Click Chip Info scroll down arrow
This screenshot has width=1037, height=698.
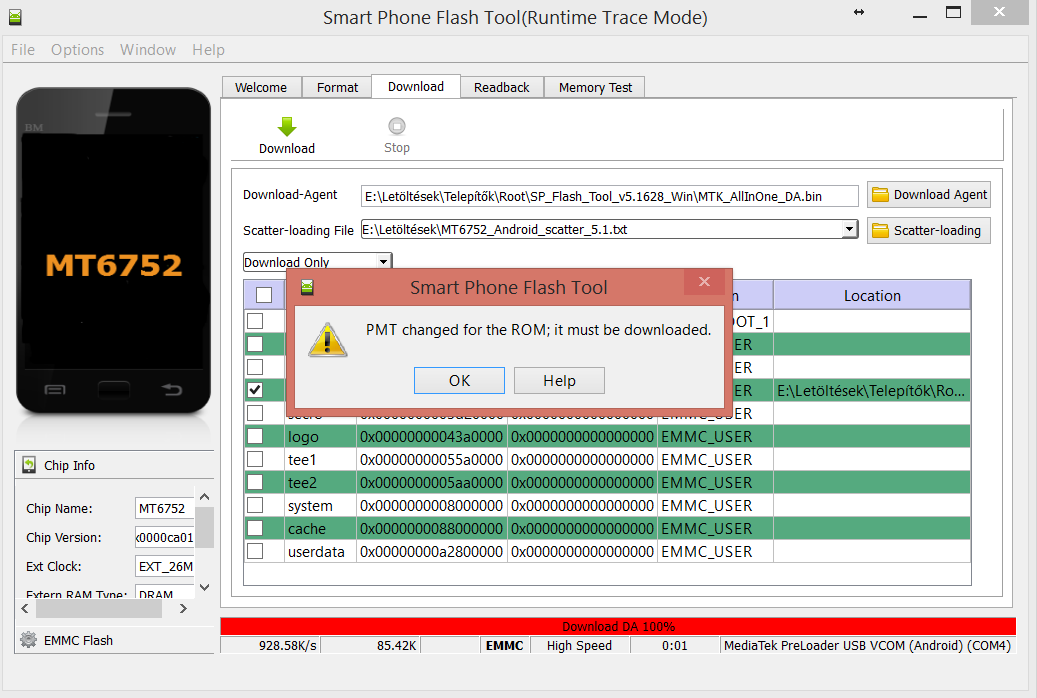[x=204, y=588]
